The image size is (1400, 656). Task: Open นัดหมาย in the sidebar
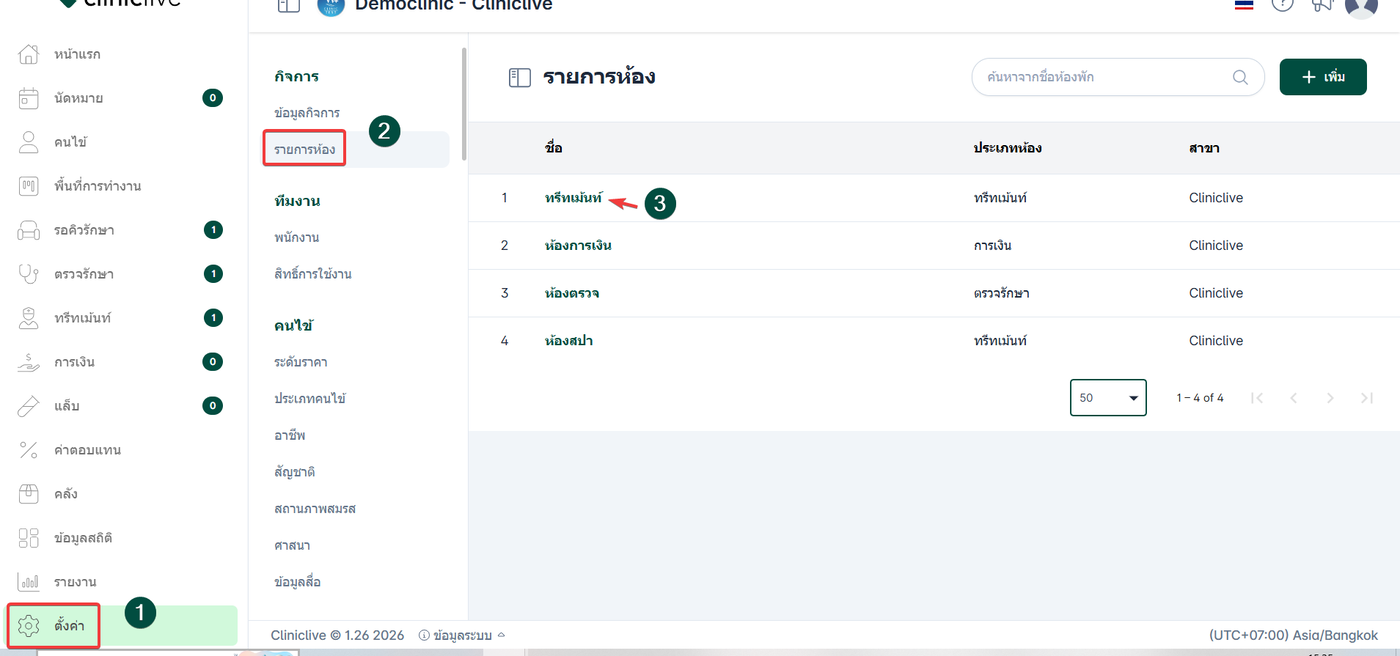pyautogui.click(x=79, y=98)
